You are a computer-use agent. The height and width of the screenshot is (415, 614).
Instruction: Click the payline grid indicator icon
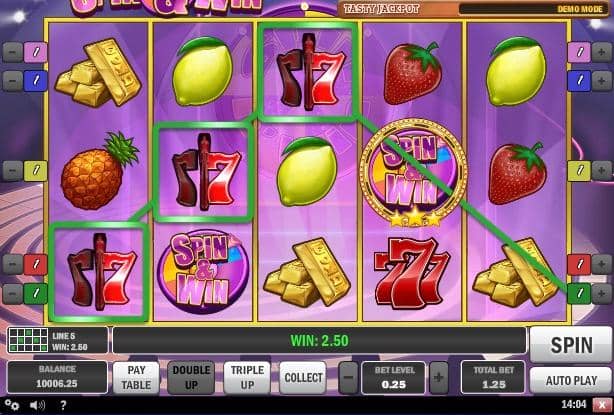(28, 340)
